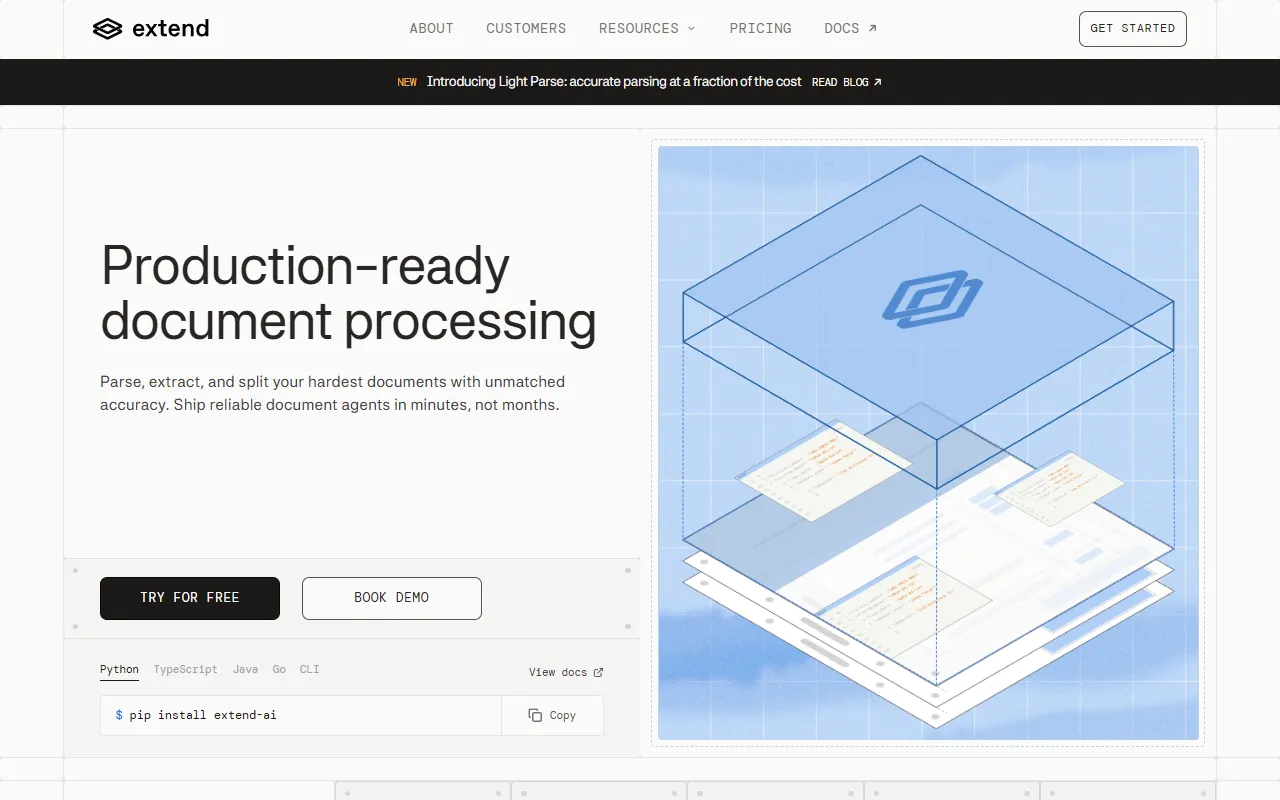Viewport: 1280px width, 800px height.
Task: Click the NEW badge in the banner
Action: [407, 82]
